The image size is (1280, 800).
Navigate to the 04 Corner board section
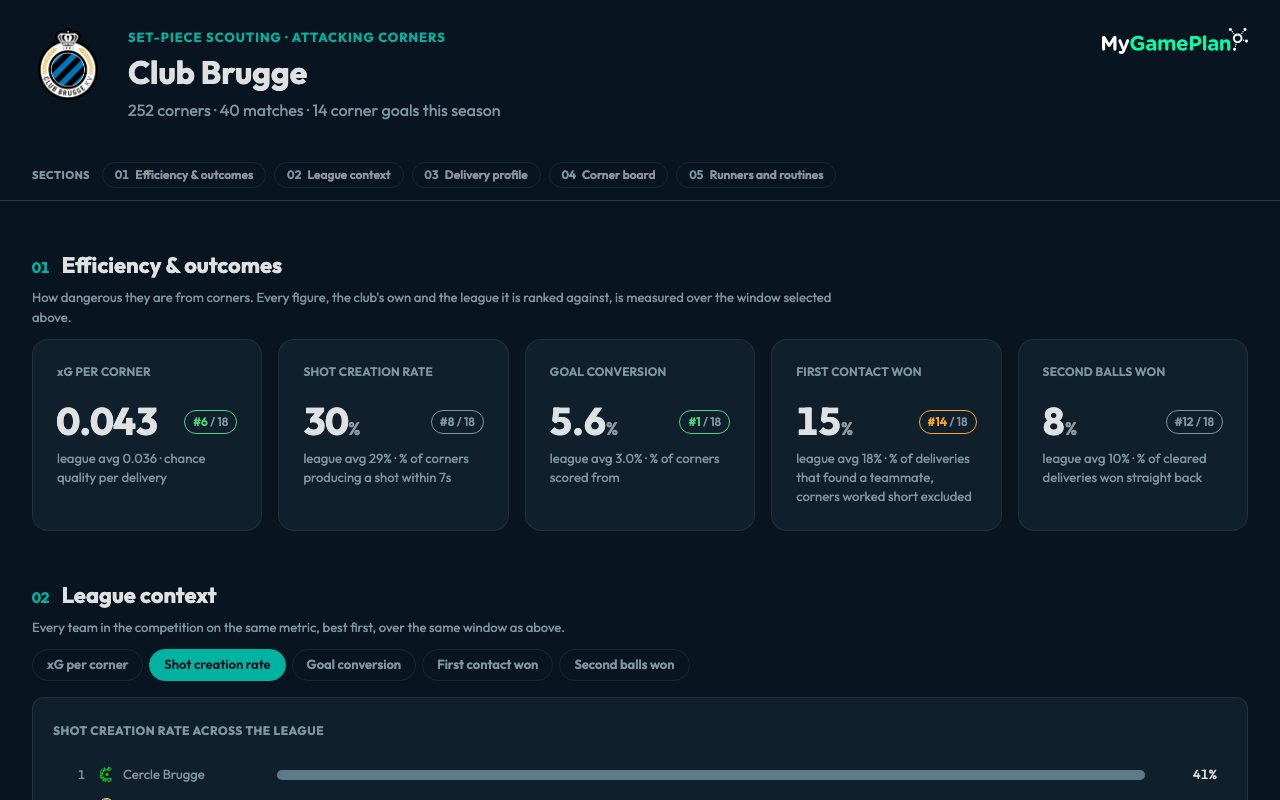tap(608, 175)
